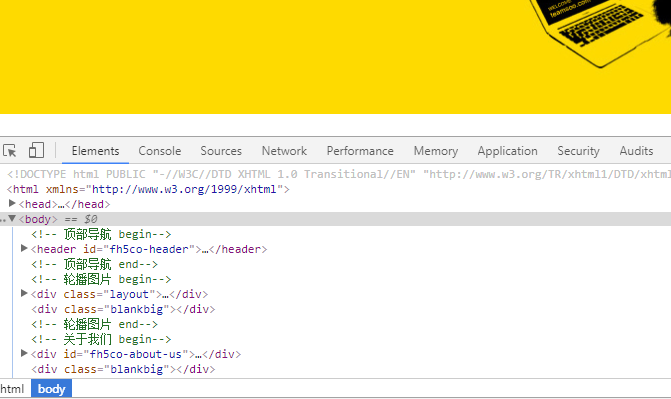Open the Application tab
Image resolution: width=671 pixels, height=399 pixels.
coord(508,151)
